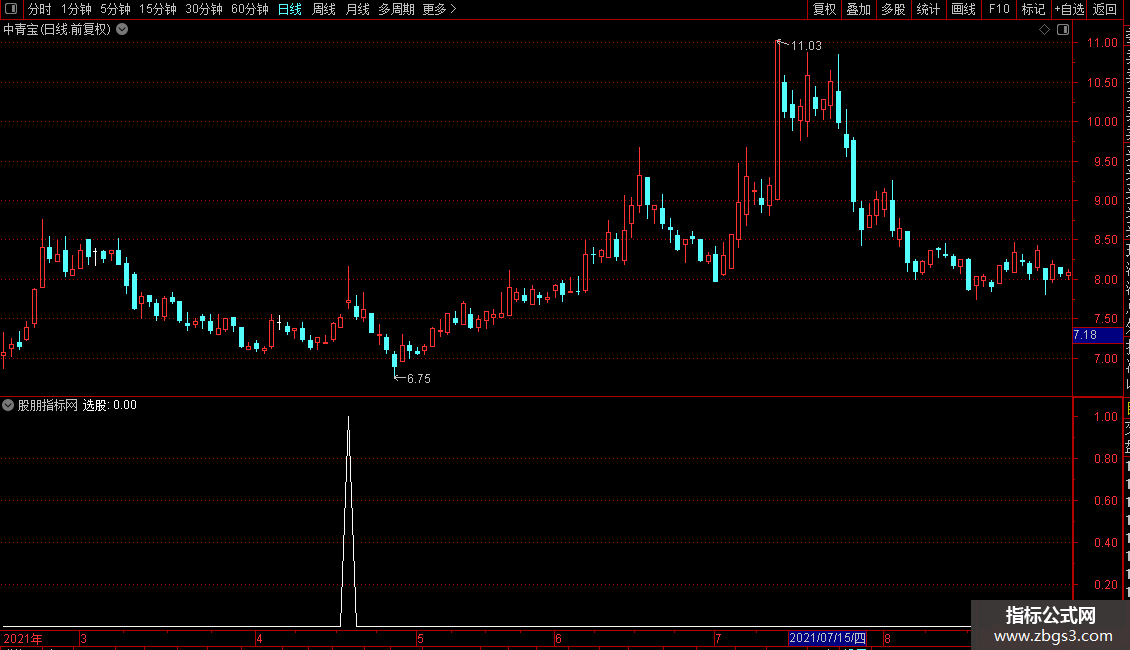This screenshot has width=1130, height=650.
Task: Click the 6.75 low price label
Action: click(419, 379)
